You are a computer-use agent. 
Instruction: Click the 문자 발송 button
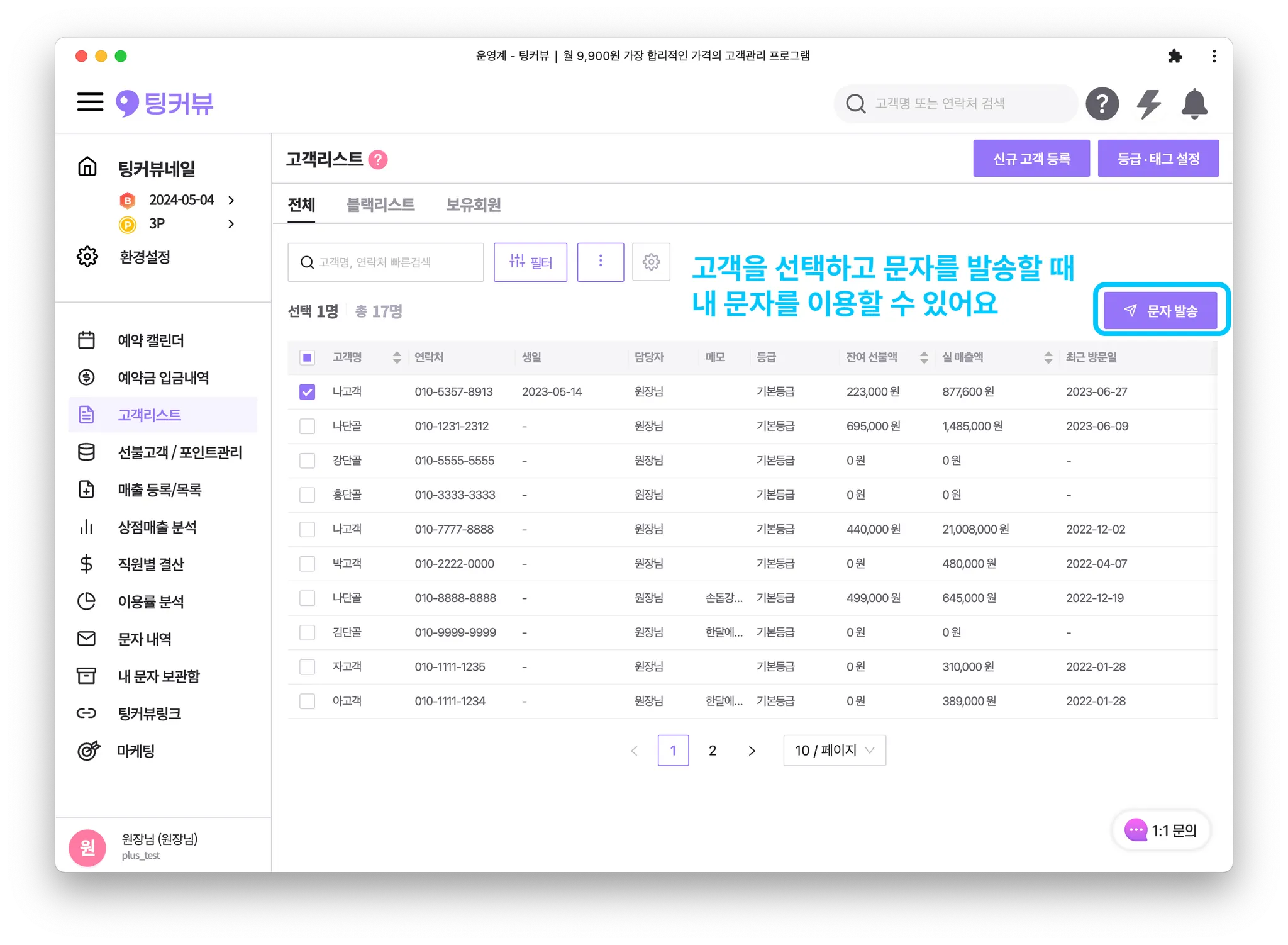point(1160,310)
